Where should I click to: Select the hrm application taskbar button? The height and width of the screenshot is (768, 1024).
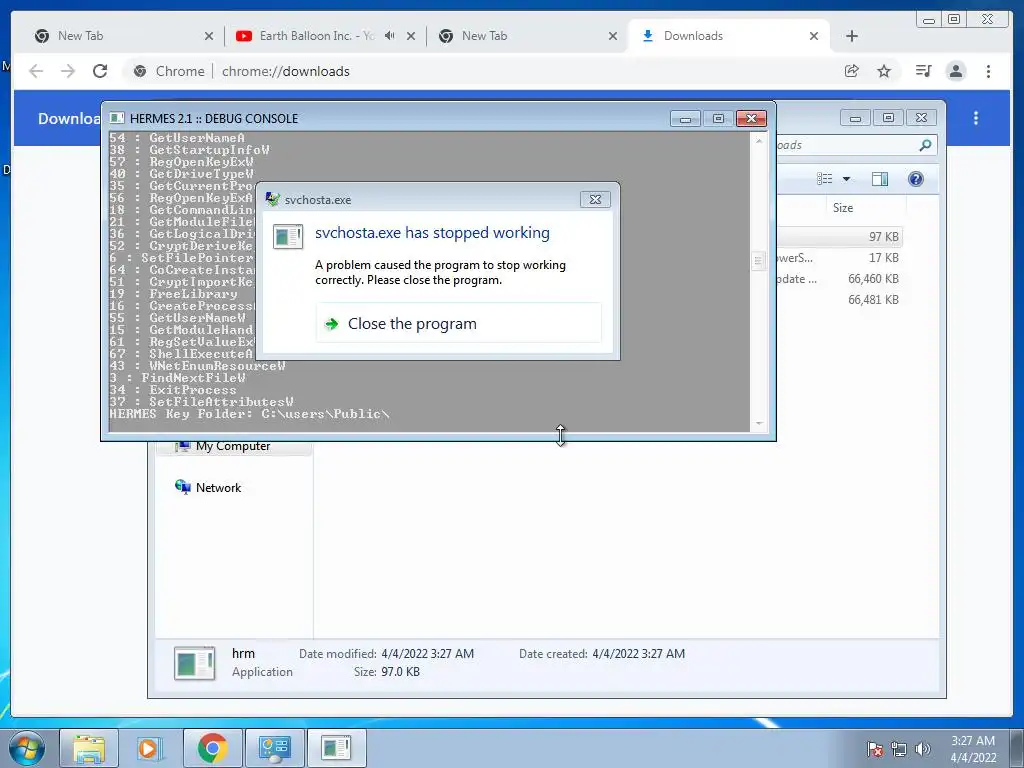pos(336,748)
